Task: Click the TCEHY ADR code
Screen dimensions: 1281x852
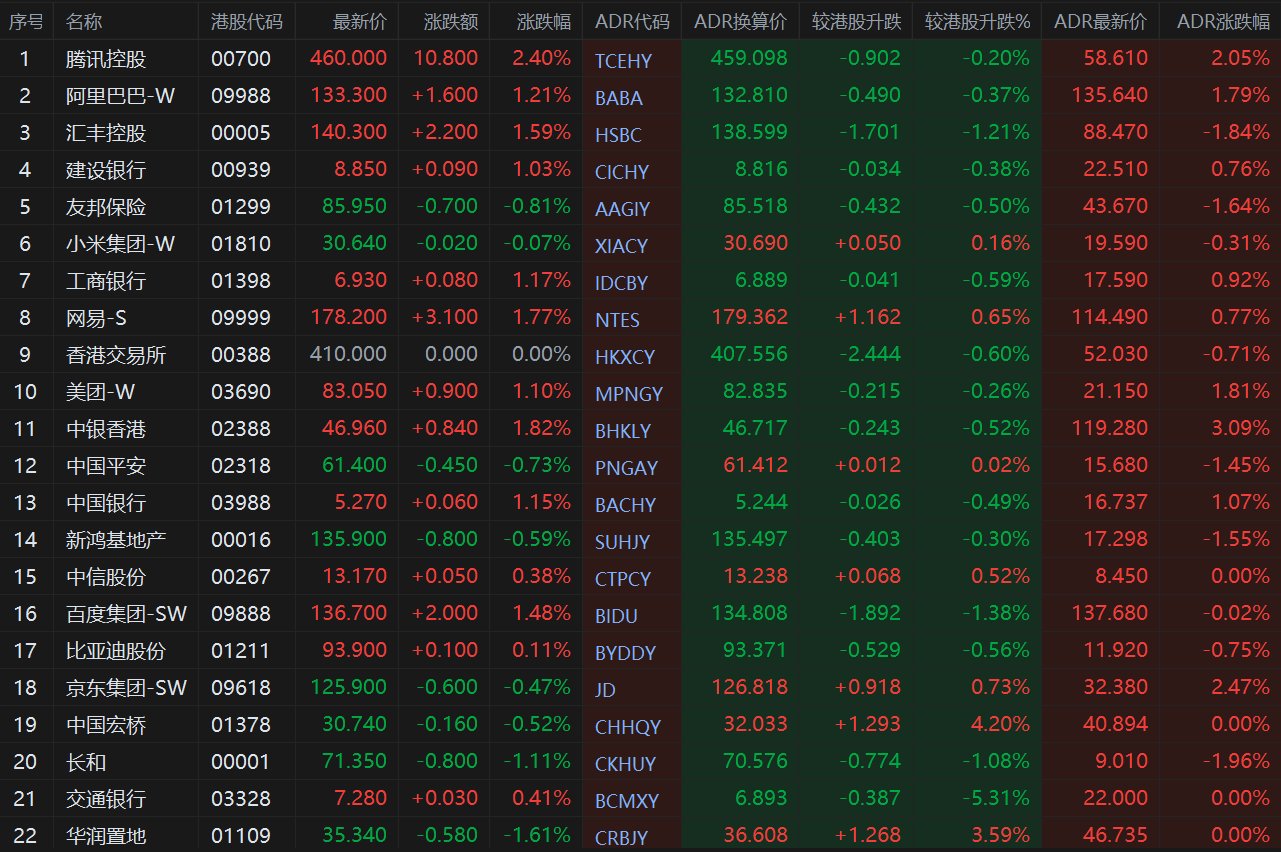Action: (x=623, y=62)
